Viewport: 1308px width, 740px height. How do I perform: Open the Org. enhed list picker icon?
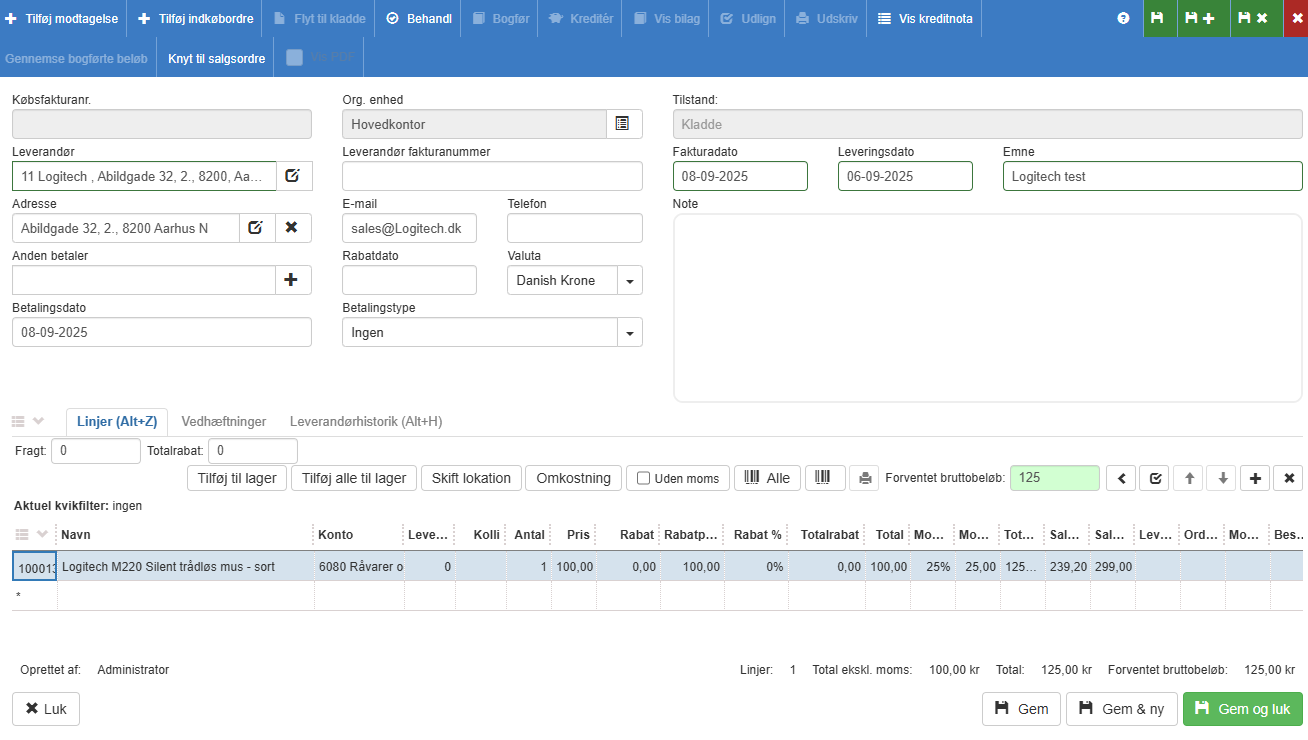pos(624,124)
